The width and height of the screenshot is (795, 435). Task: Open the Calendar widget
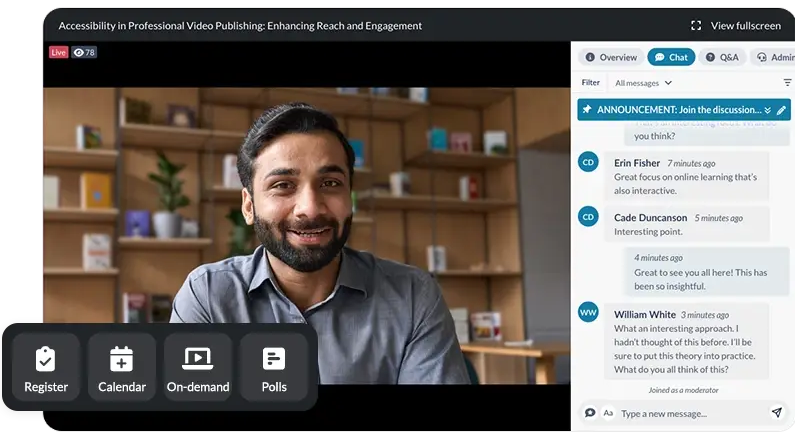pyautogui.click(x=122, y=368)
